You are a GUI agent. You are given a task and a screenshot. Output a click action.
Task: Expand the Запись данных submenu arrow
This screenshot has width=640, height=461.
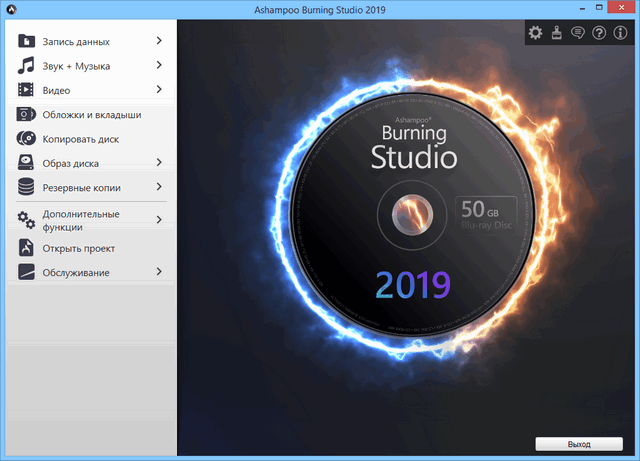pos(159,41)
